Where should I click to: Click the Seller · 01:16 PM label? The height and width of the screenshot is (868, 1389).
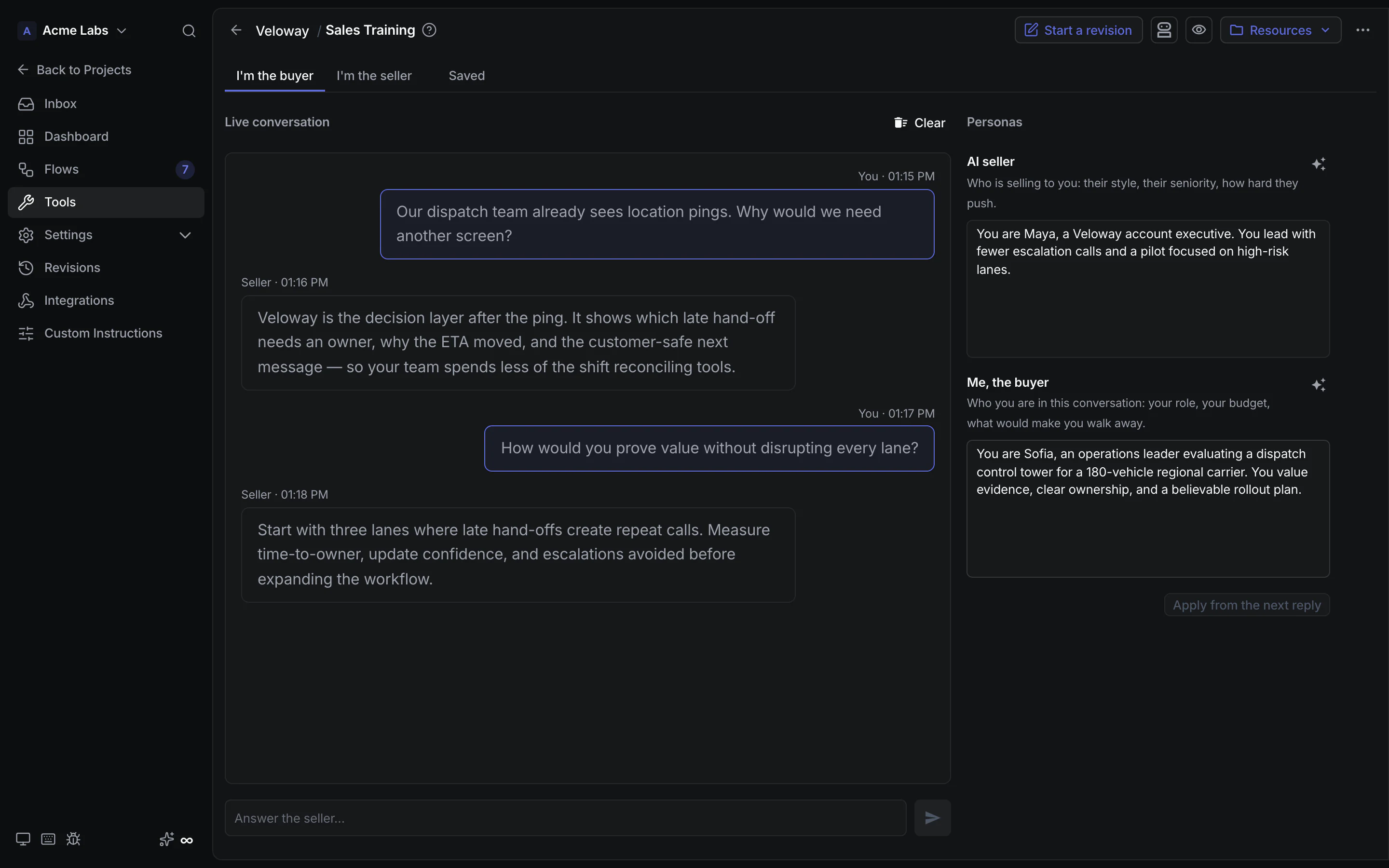(x=285, y=283)
